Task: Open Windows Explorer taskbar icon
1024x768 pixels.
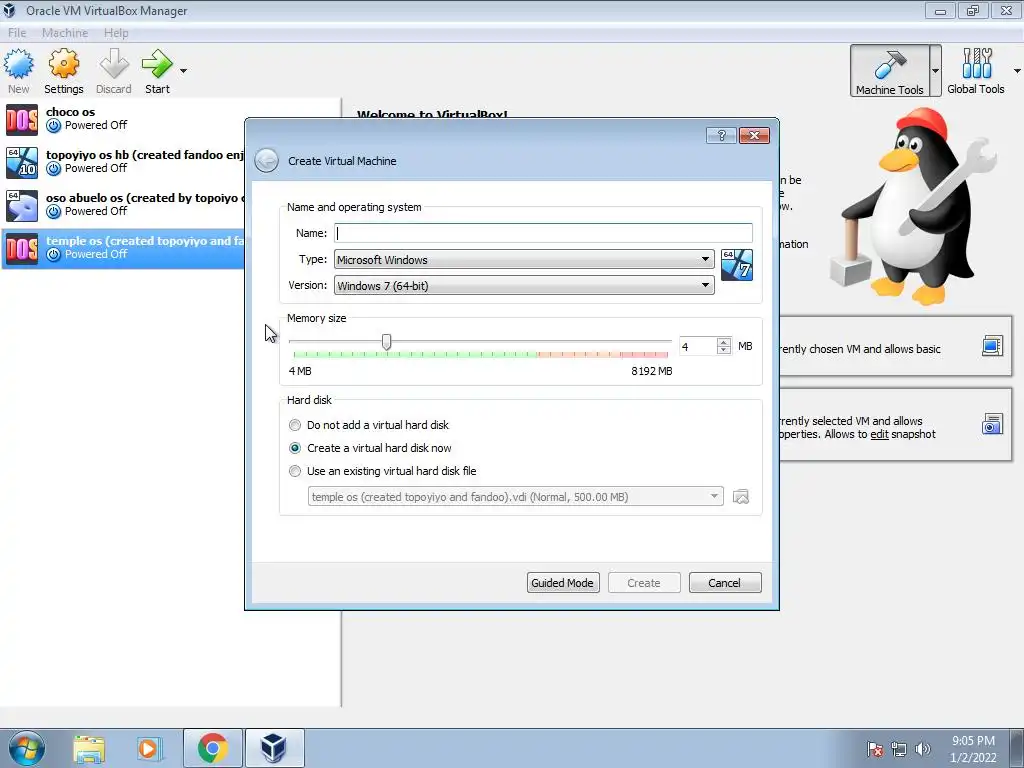Action: click(x=89, y=749)
